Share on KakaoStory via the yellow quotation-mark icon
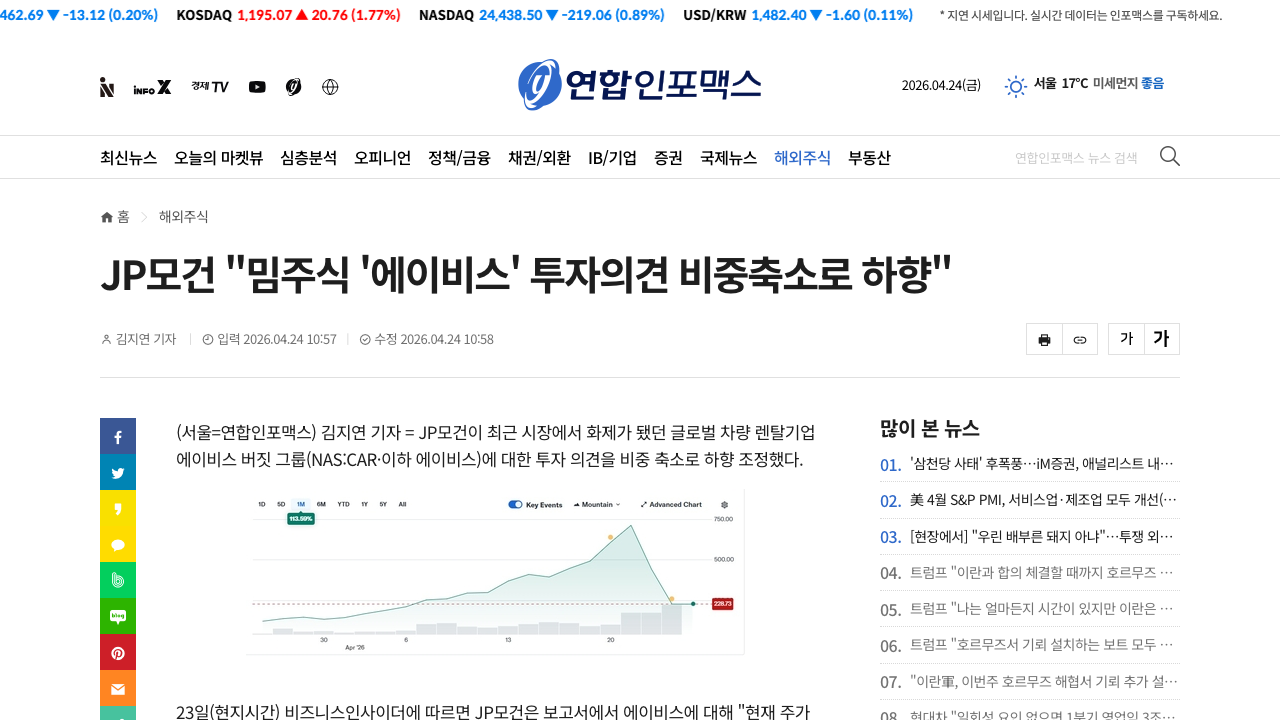The height and width of the screenshot is (720, 1280). click(118, 508)
